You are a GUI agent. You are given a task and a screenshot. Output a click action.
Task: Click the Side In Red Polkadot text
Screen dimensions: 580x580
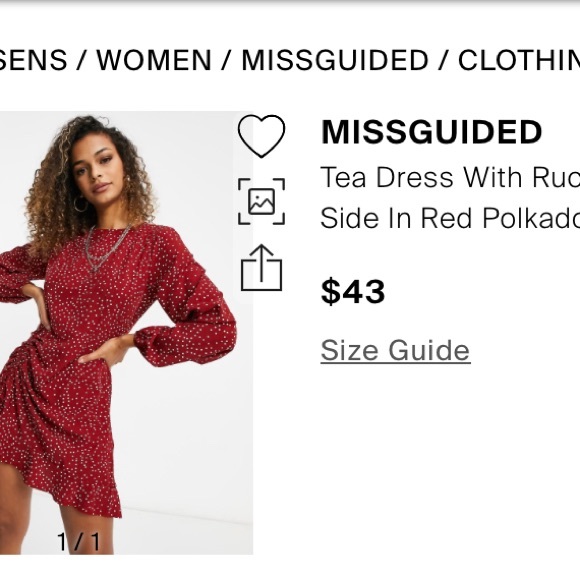pyautogui.click(x=450, y=218)
